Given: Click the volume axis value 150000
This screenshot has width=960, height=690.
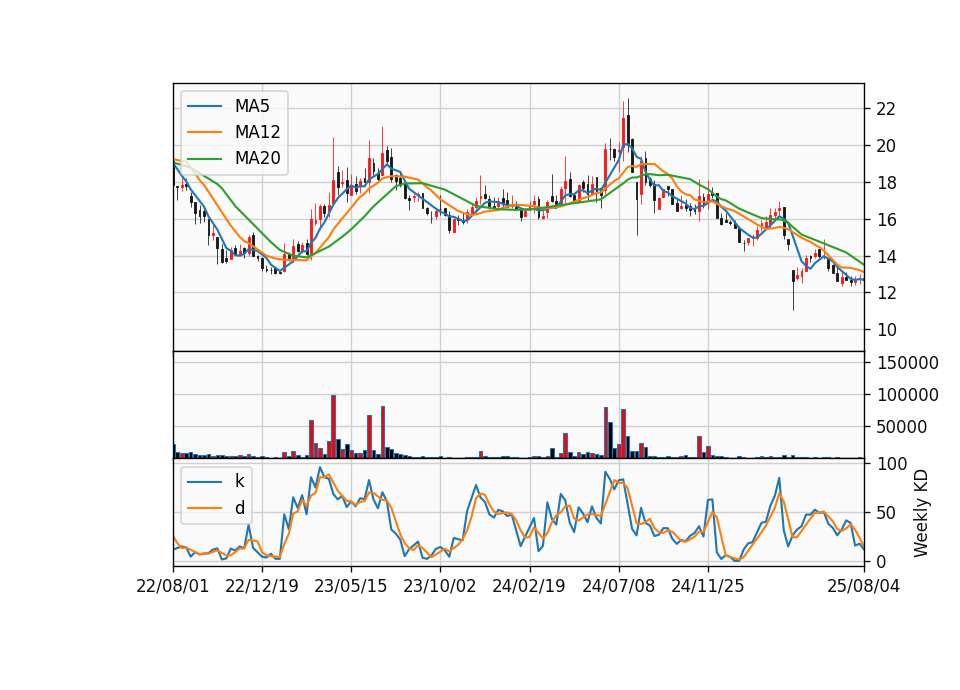Looking at the screenshot, I should [907, 363].
